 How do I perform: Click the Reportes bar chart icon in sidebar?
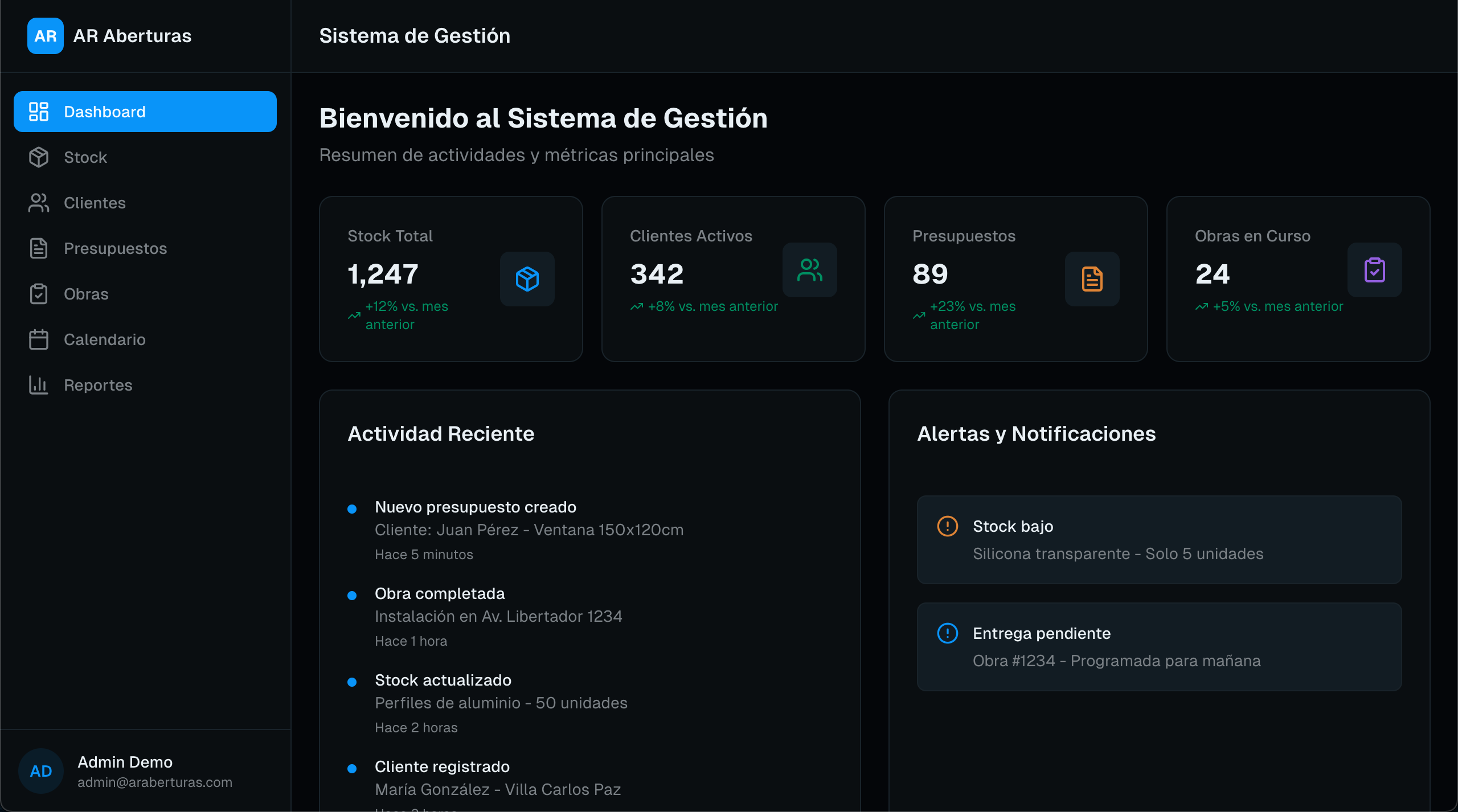(38, 386)
